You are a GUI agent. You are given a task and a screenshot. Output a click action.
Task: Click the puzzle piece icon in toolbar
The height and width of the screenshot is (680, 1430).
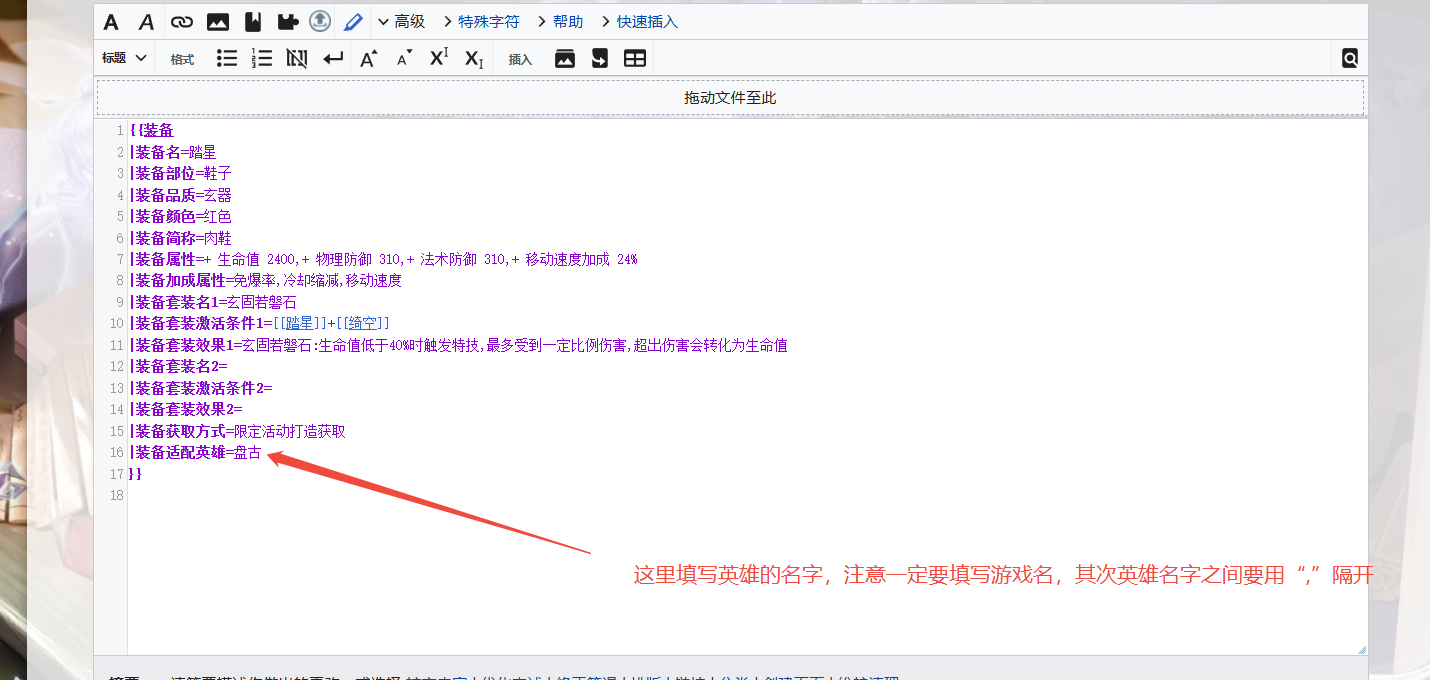(x=287, y=22)
